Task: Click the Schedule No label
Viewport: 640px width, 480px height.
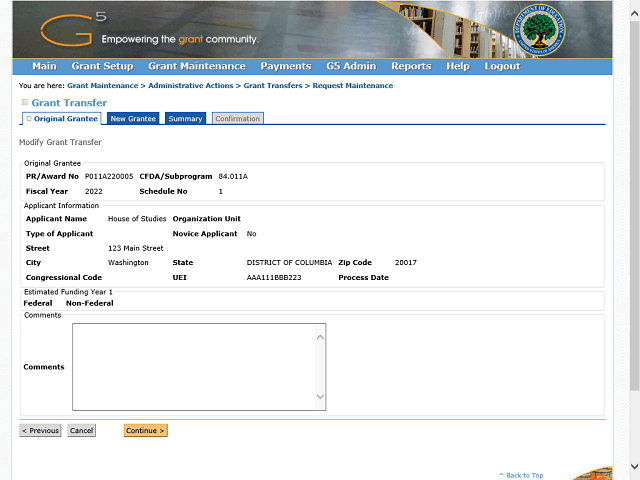Action: [x=163, y=191]
